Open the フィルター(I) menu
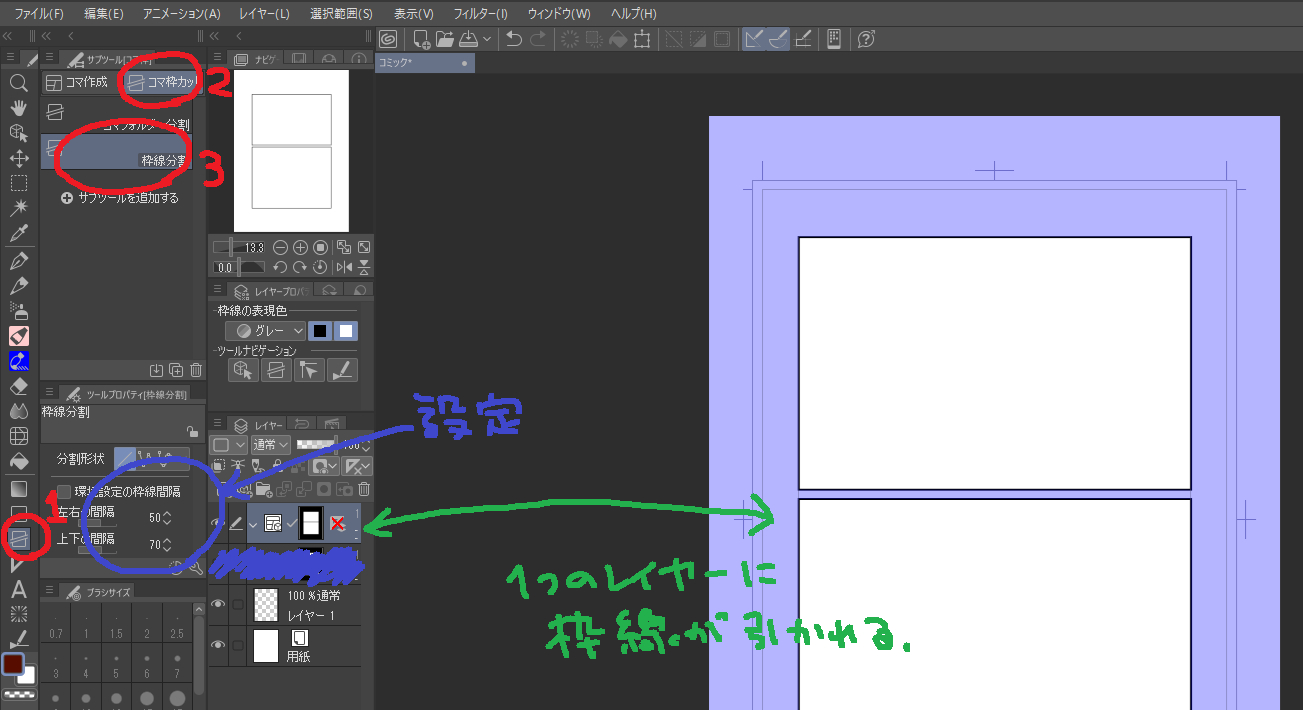This screenshot has height=710, width=1303. 480,14
